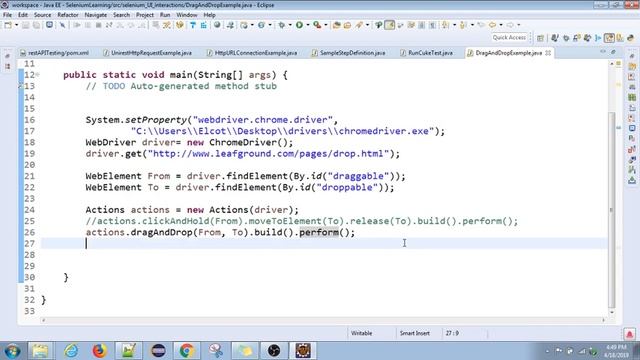
Task: Open the Next Annotation dropdown arrow
Action: click(x=454, y=25)
